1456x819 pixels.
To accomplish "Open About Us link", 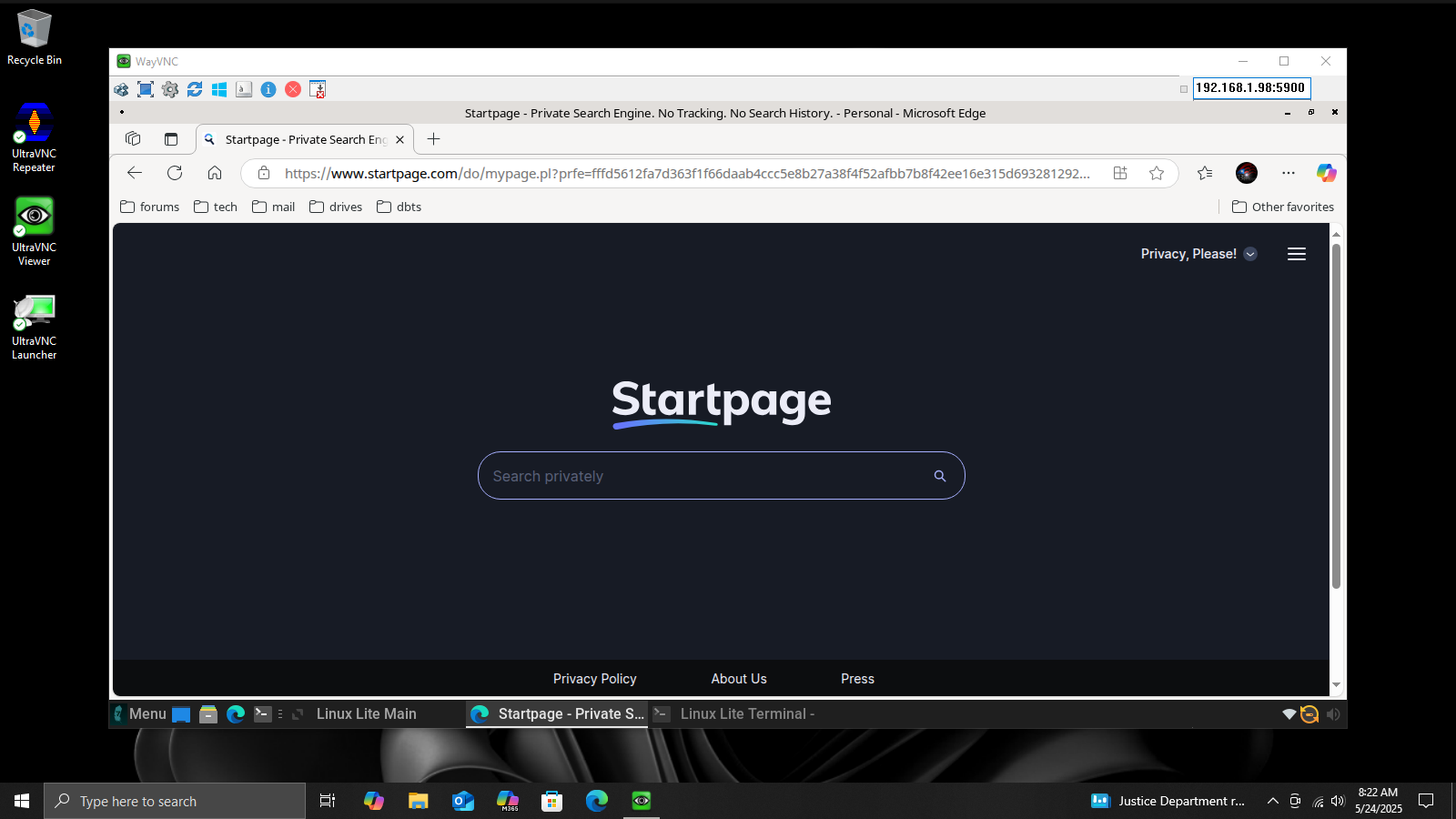I will pos(739,679).
